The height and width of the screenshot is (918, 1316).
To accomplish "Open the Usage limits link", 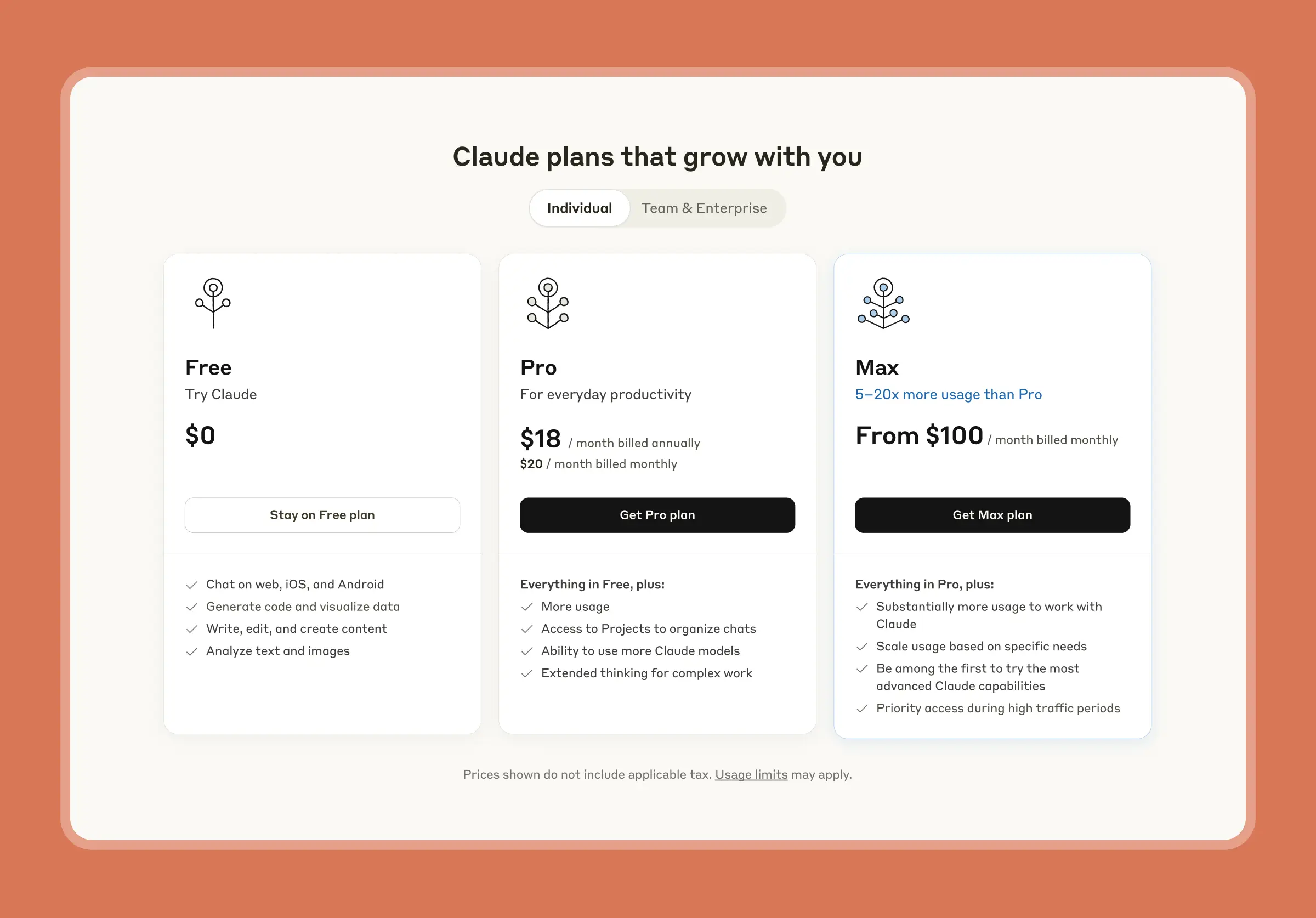I will (751, 774).
